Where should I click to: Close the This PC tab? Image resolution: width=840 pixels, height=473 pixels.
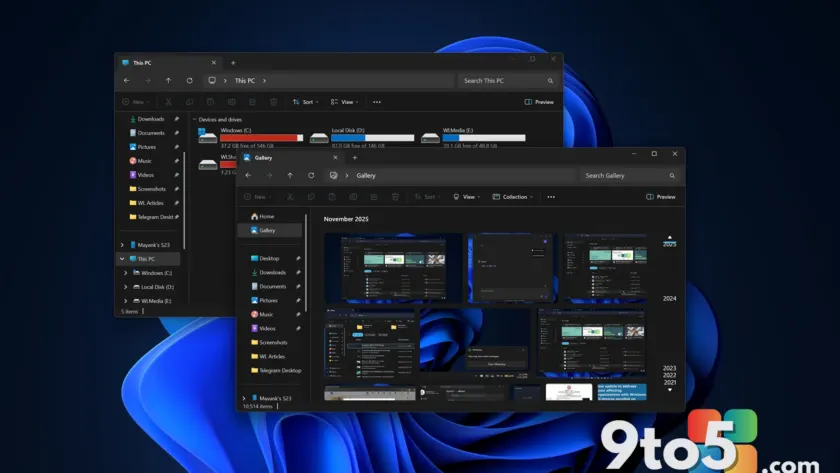click(x=214, y=63)
